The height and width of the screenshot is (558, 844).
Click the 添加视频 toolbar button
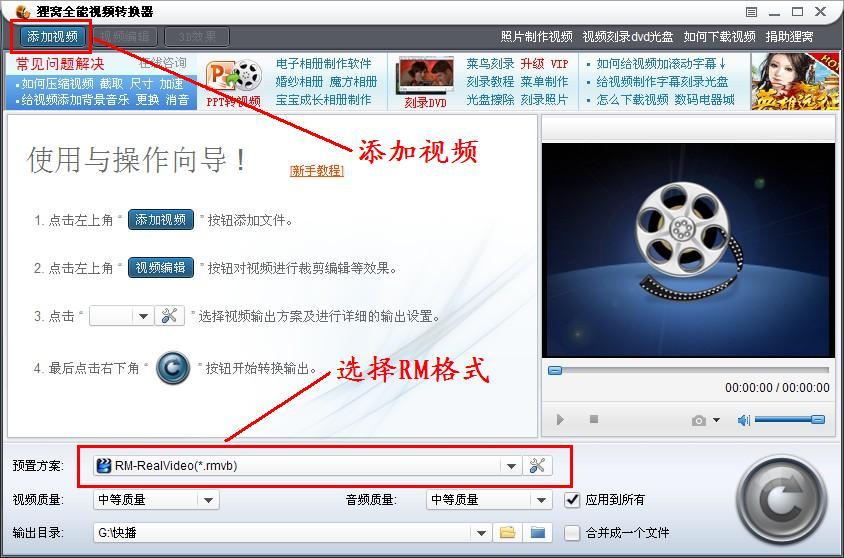point(52,37)
